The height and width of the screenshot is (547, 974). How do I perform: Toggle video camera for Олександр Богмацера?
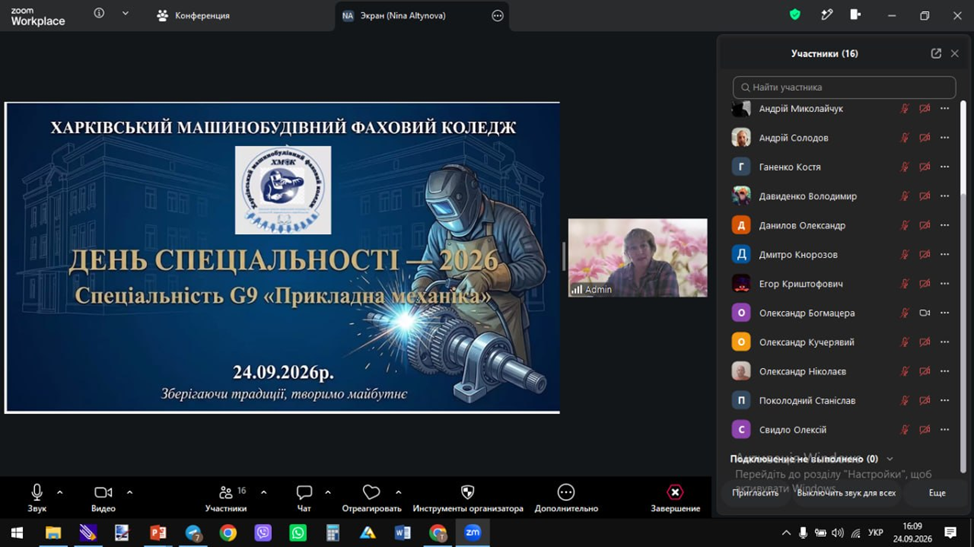pos(925,313)
